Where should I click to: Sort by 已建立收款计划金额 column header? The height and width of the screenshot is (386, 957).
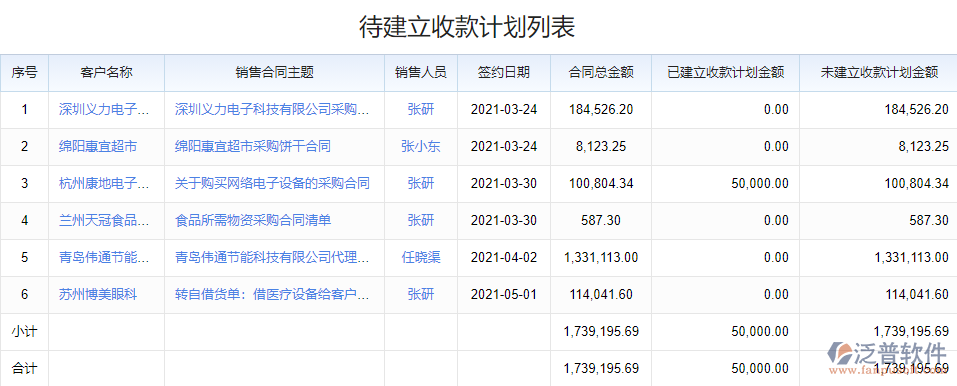726,73
